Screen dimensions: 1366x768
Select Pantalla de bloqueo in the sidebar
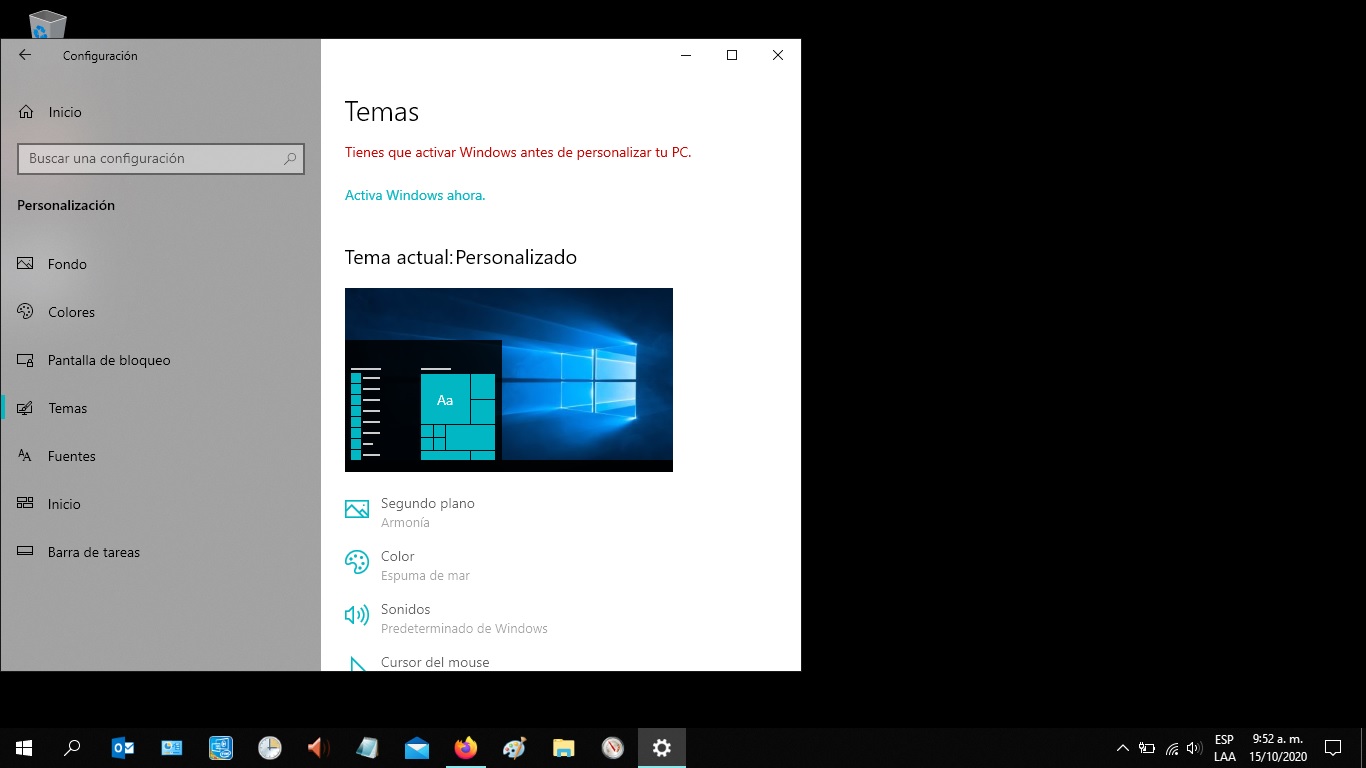(x=160, y=360)
